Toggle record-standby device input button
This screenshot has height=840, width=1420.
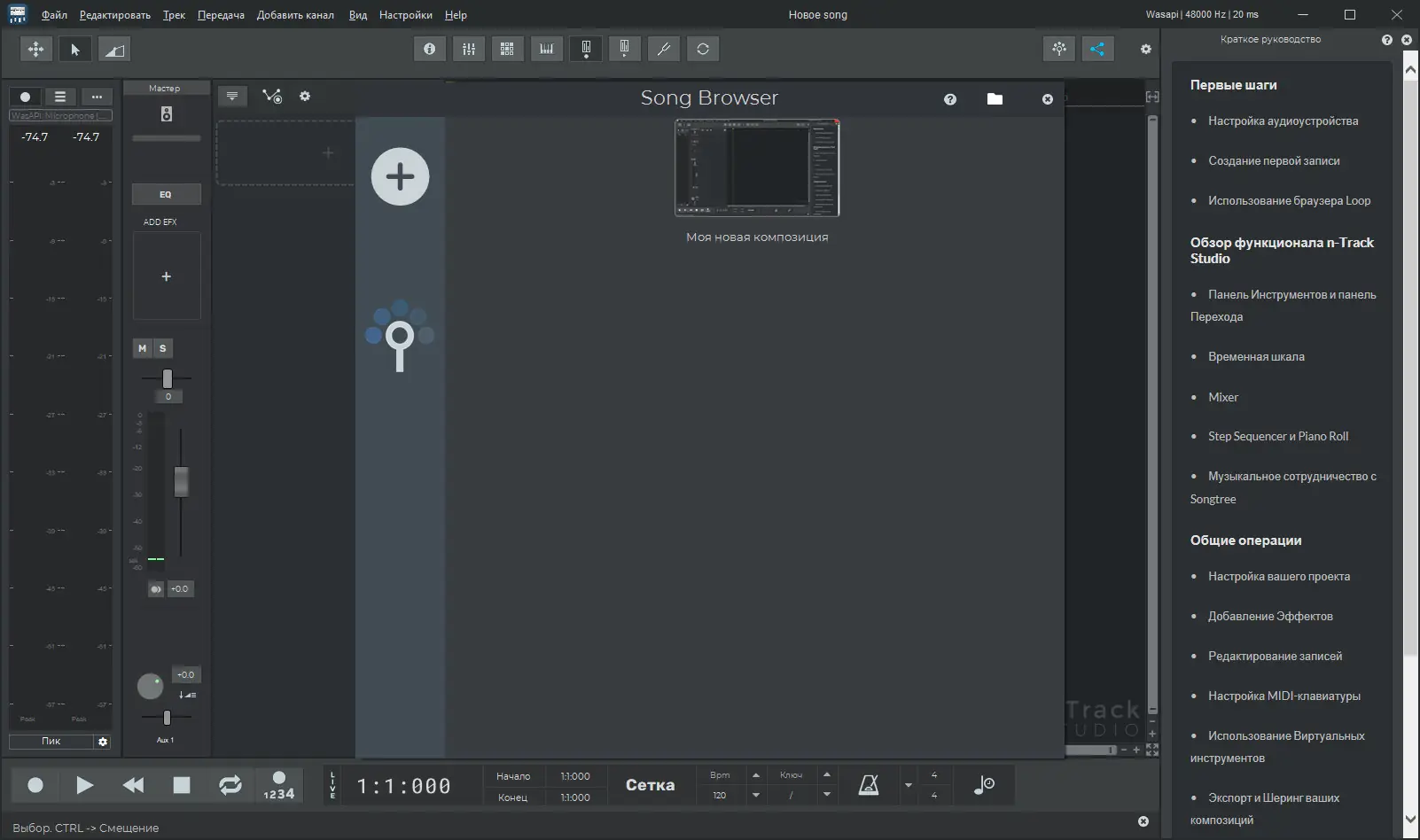pos(25,97)
